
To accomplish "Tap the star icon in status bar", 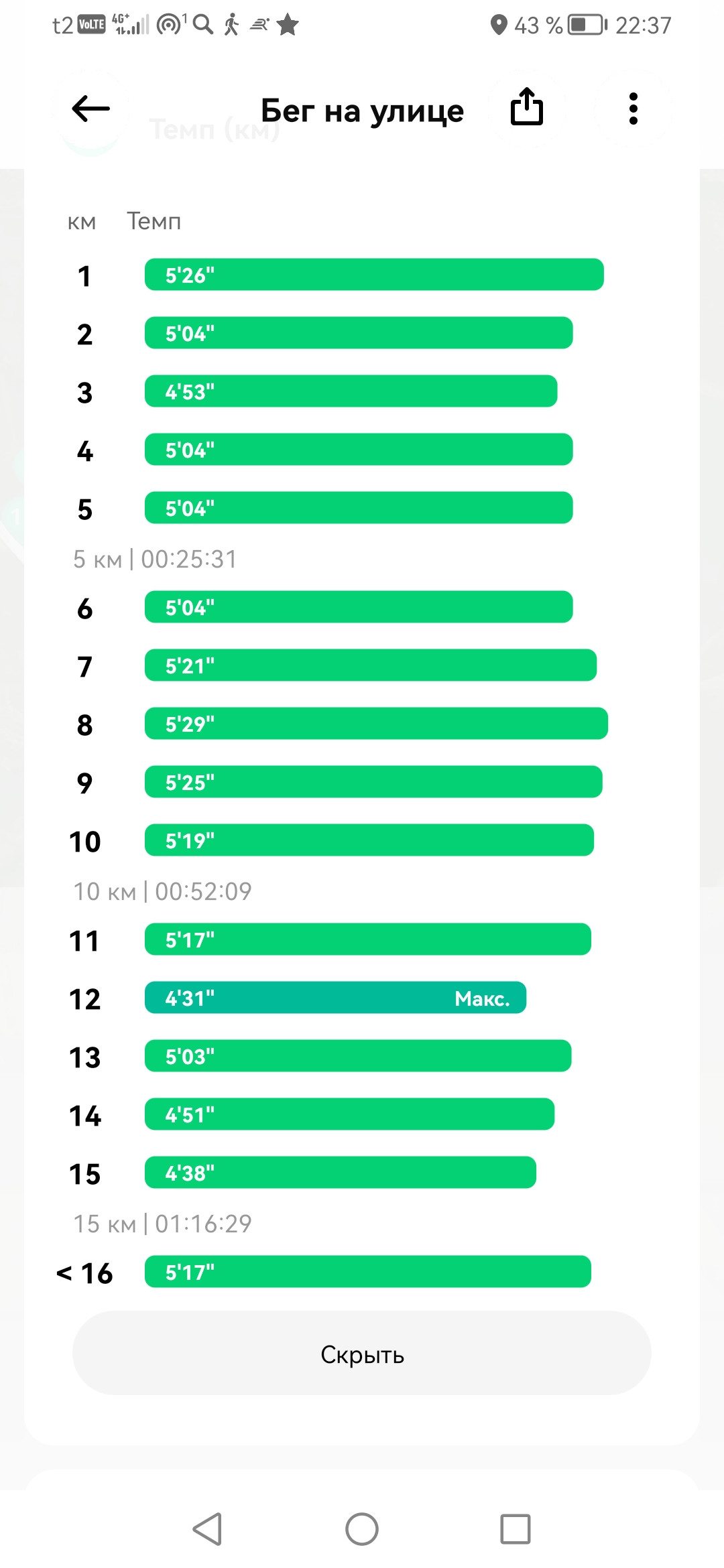I will click(x=288, y=25).
